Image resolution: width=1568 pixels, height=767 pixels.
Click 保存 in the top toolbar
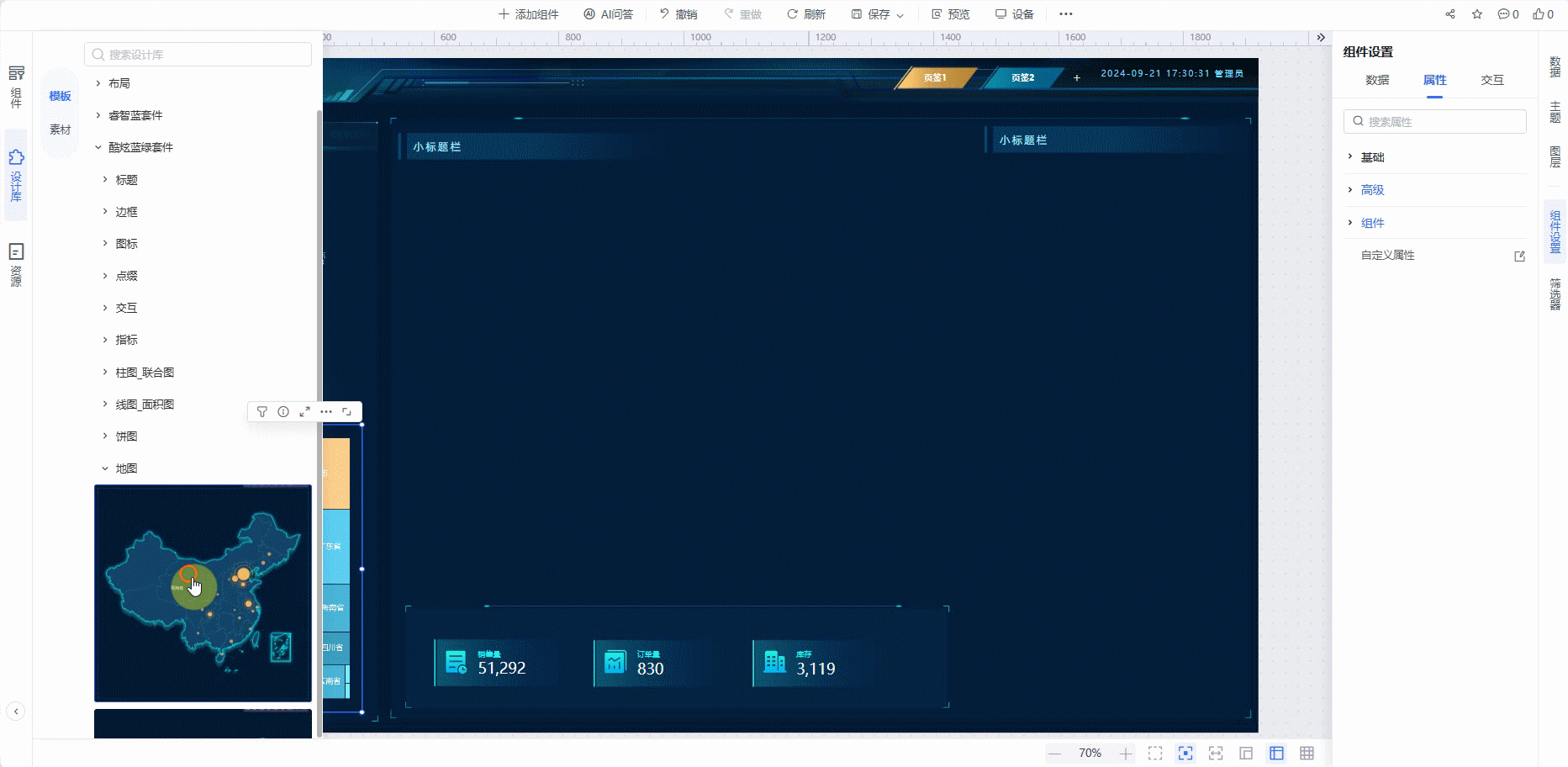(x=871, y=14)
